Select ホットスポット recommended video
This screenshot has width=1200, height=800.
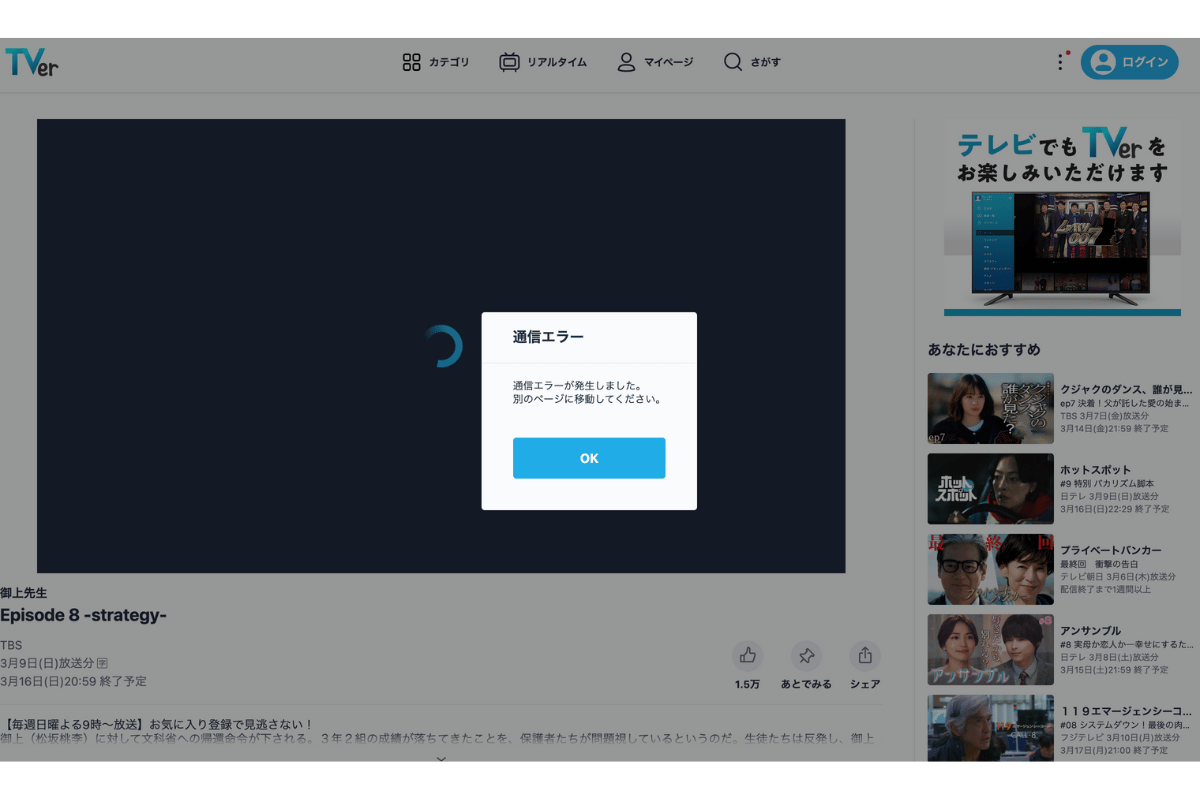click(x=990, y=489)
